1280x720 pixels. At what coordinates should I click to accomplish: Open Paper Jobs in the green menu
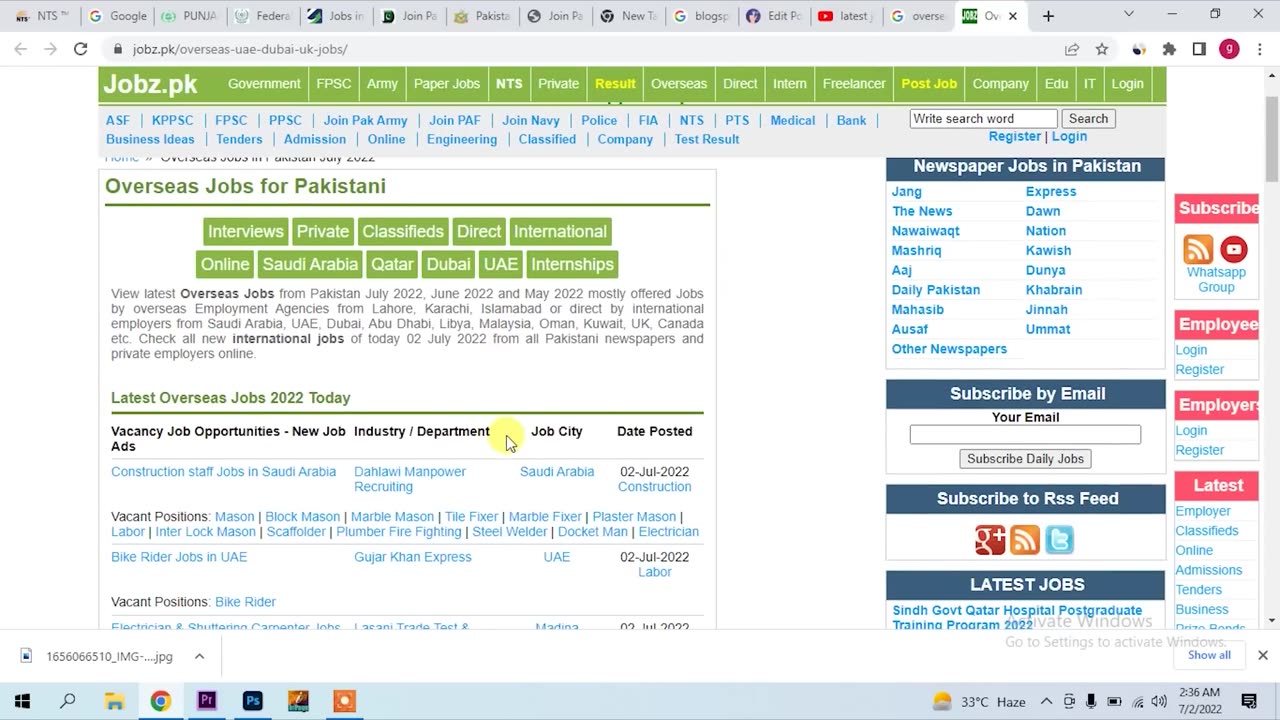coord(447,84)
